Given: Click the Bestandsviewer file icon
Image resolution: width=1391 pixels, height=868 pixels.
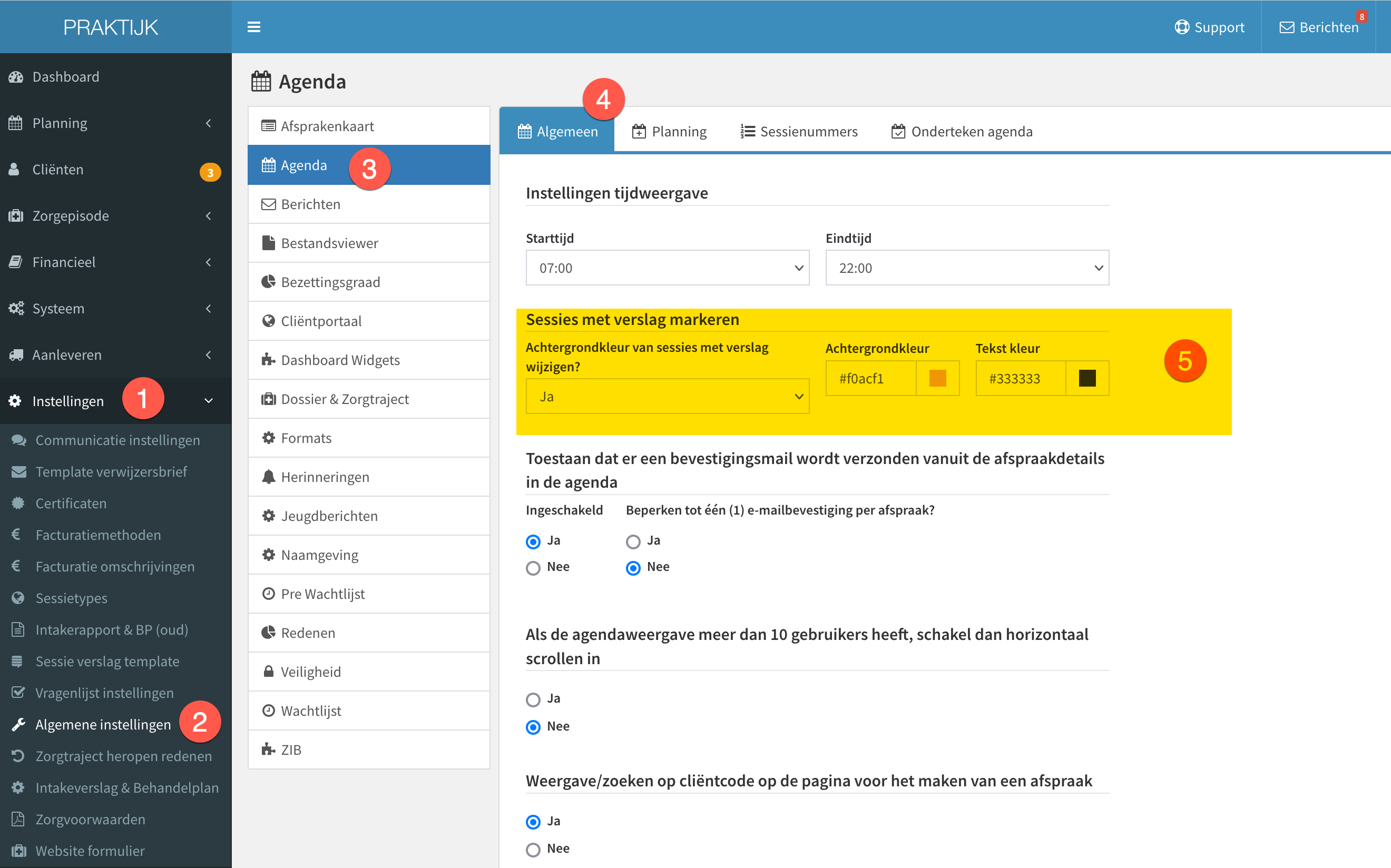Looking at the screenshot, I should [268, 243].
